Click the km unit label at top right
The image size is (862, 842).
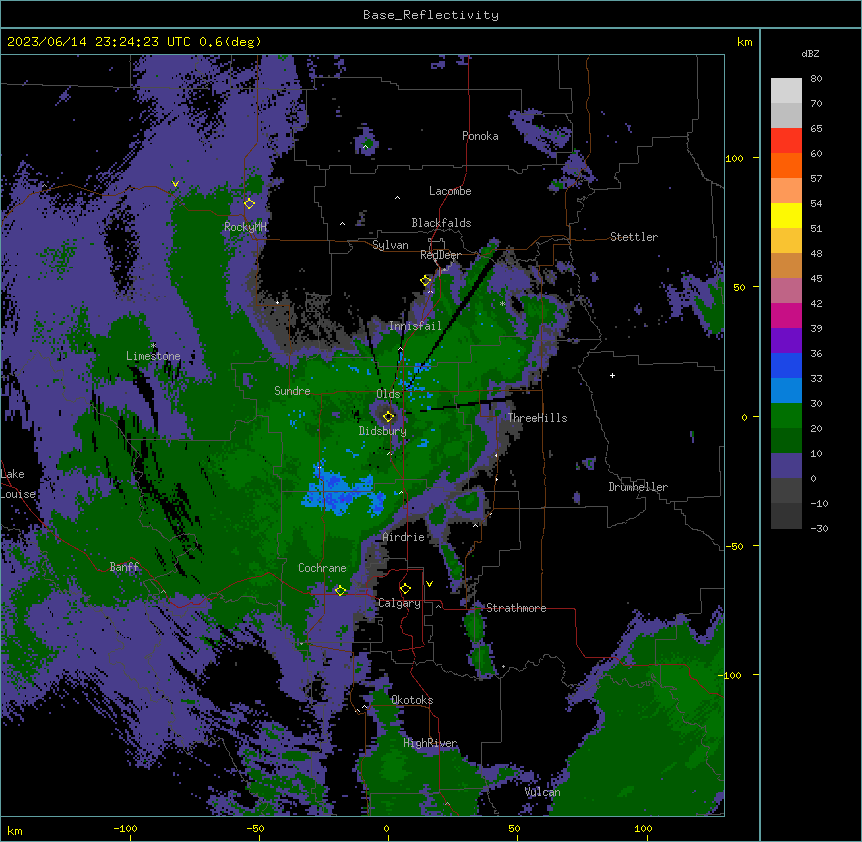(745, 42)
